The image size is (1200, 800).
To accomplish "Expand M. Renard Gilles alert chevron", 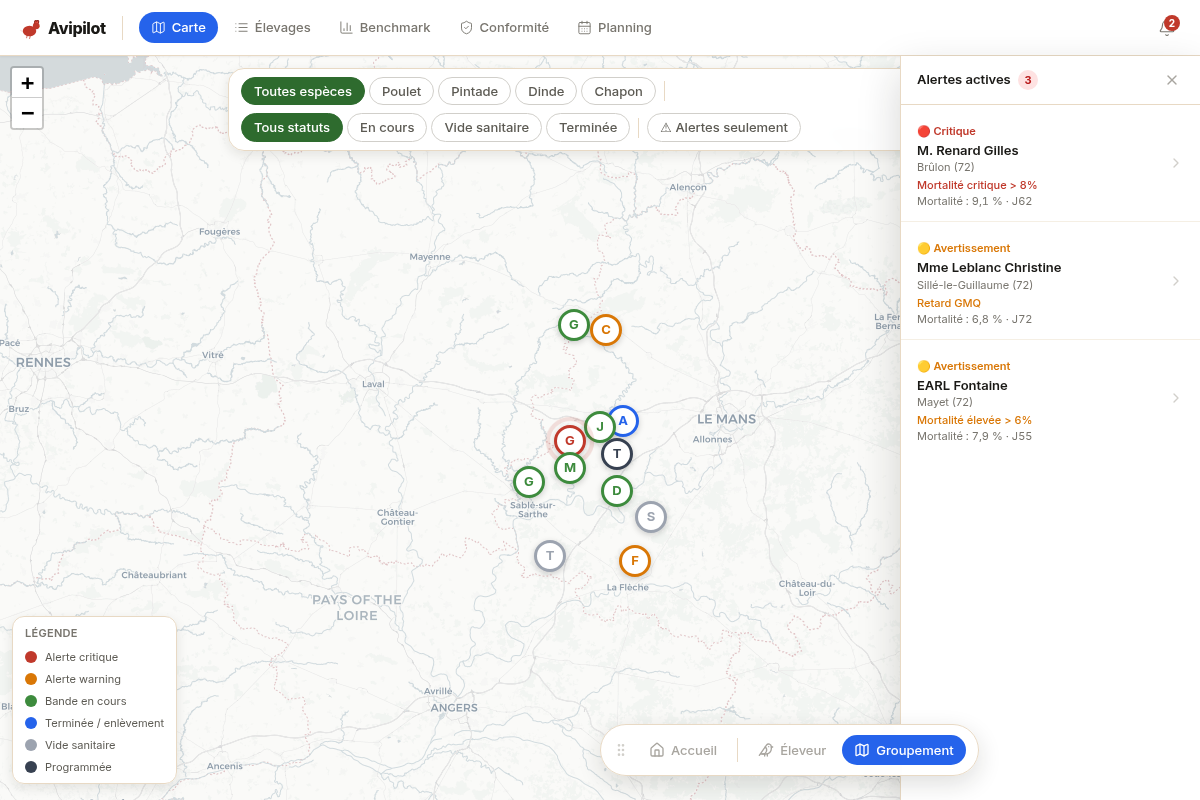I will [1176, 163].
